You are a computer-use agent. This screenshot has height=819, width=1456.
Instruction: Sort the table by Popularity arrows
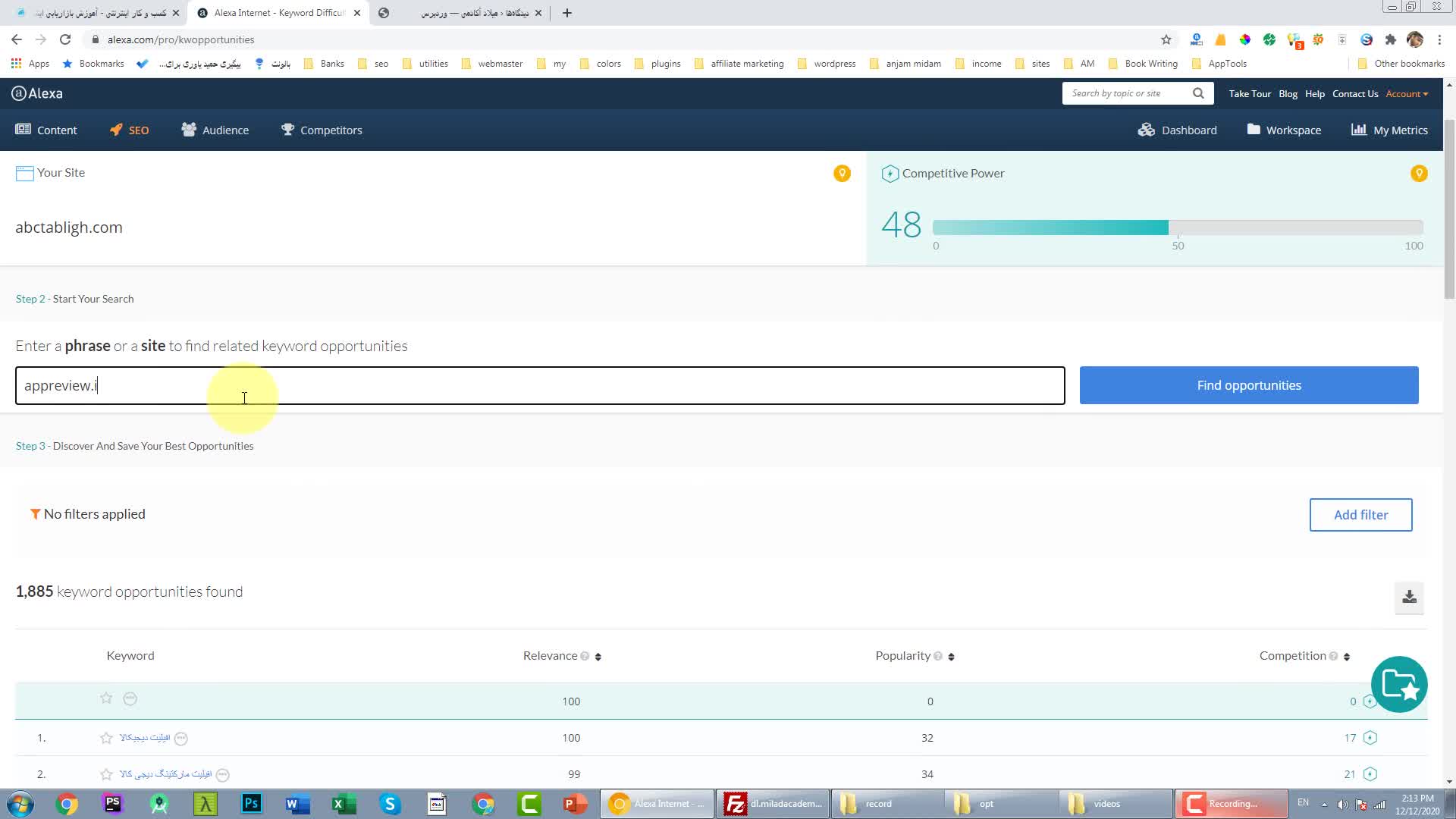pos(951,657)
